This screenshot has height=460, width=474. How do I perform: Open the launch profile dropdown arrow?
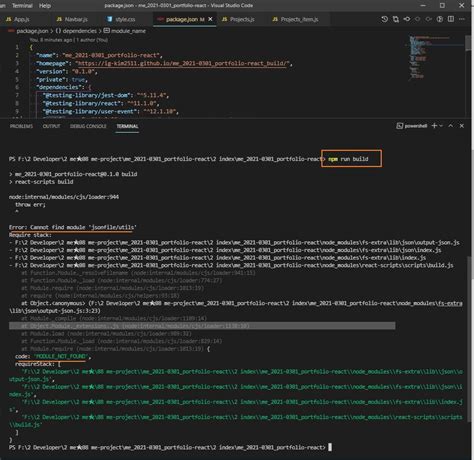441,126
